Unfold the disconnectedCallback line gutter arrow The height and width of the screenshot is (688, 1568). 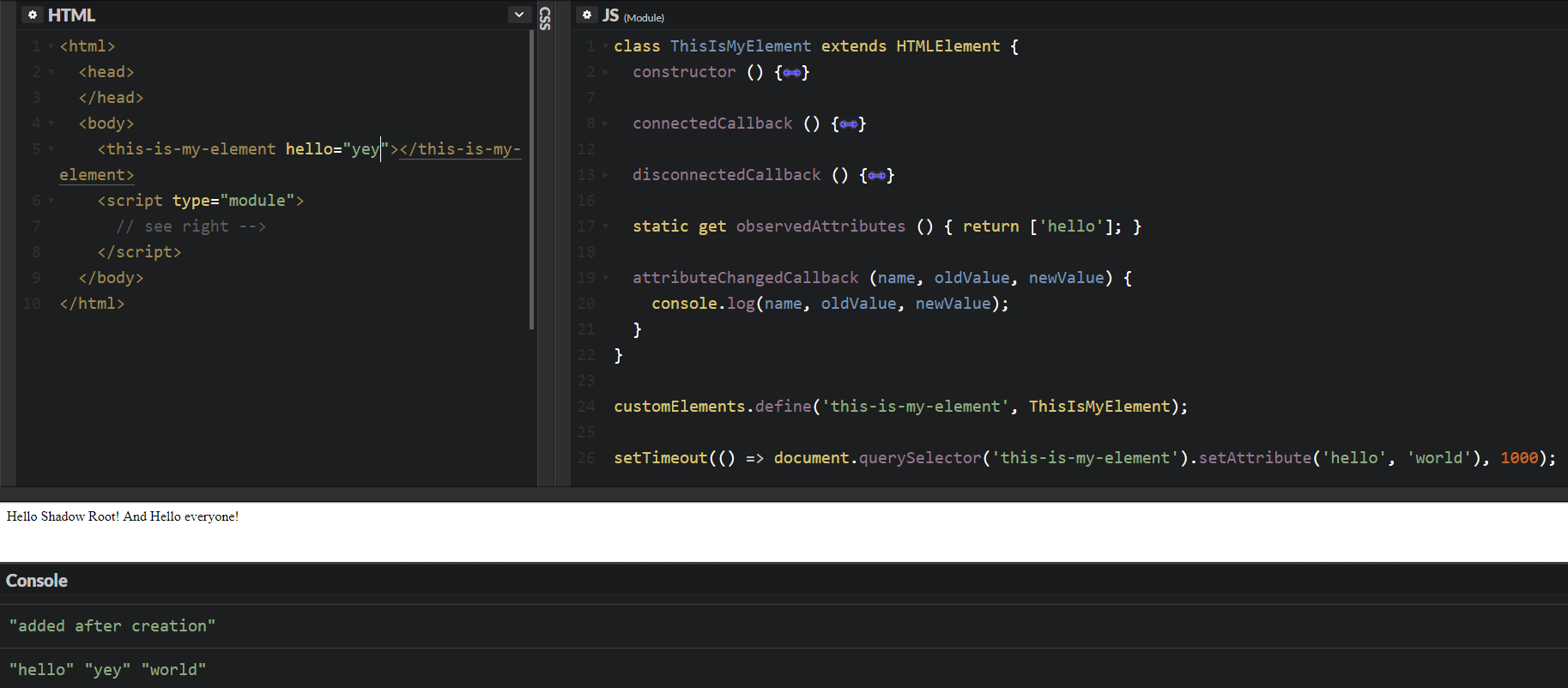[x=606, y=175]
